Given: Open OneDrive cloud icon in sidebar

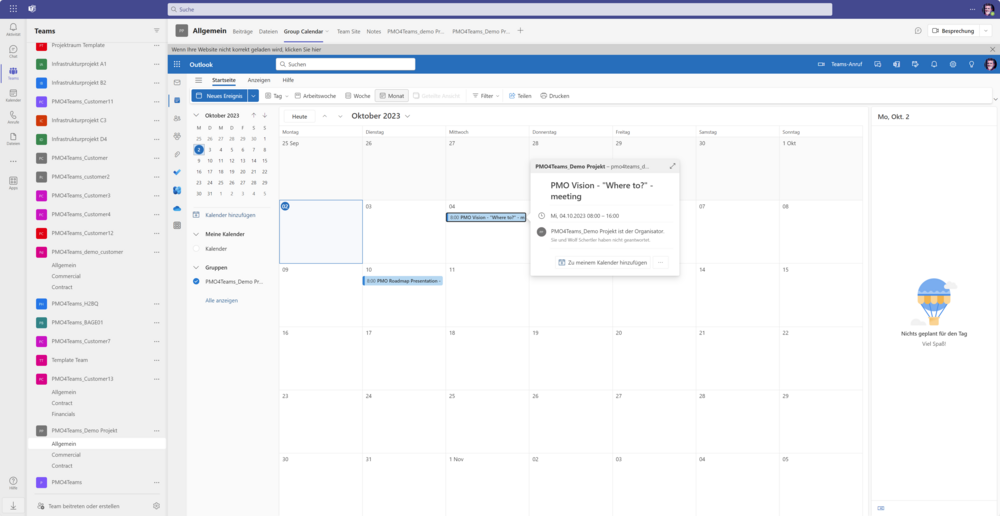Looking at the screenshot, I should click(177, 208).
